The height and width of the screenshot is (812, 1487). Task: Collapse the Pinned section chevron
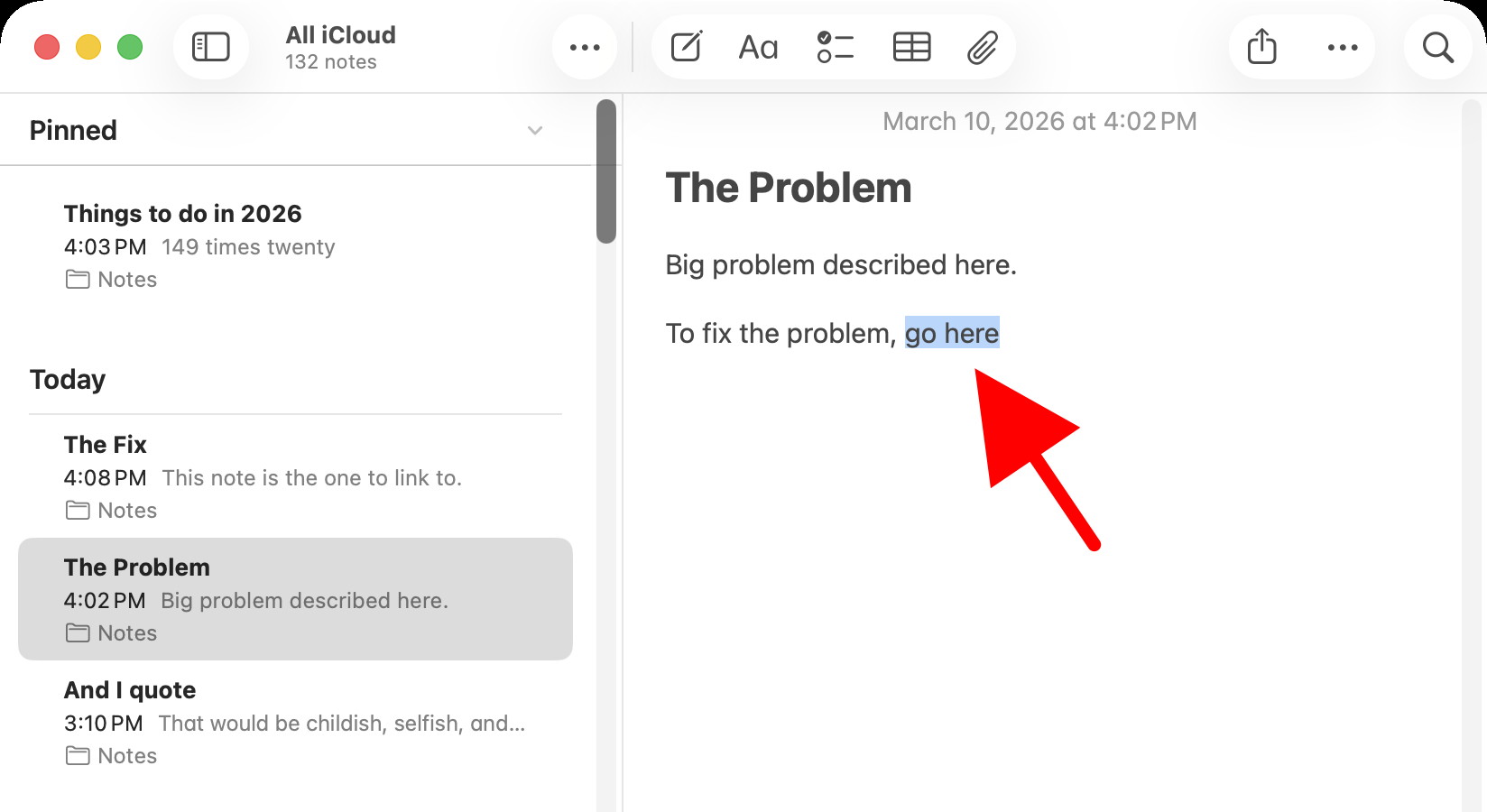tap(535, 131)
